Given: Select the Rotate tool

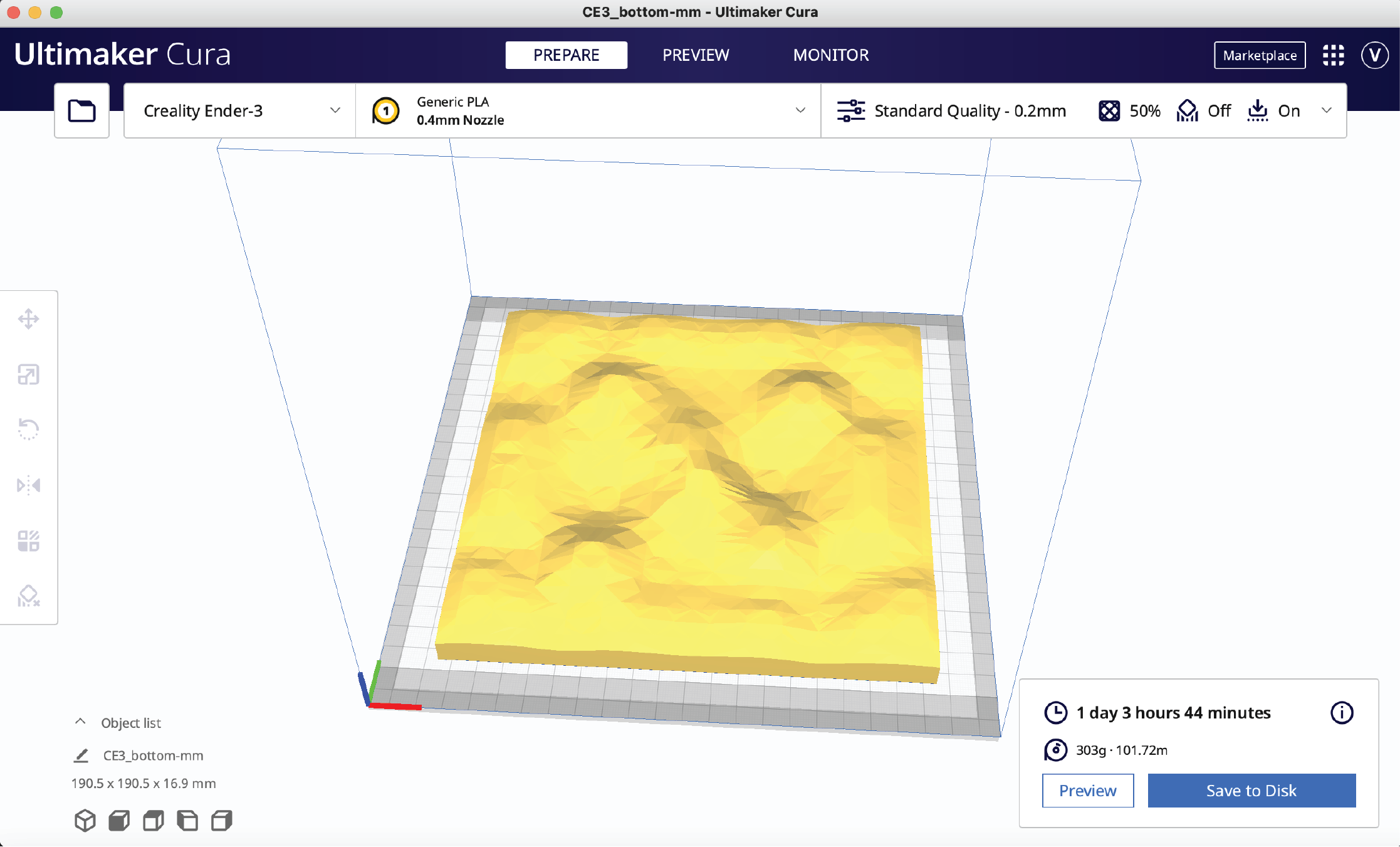Looking at the screenshot, I should coord(29,430).
